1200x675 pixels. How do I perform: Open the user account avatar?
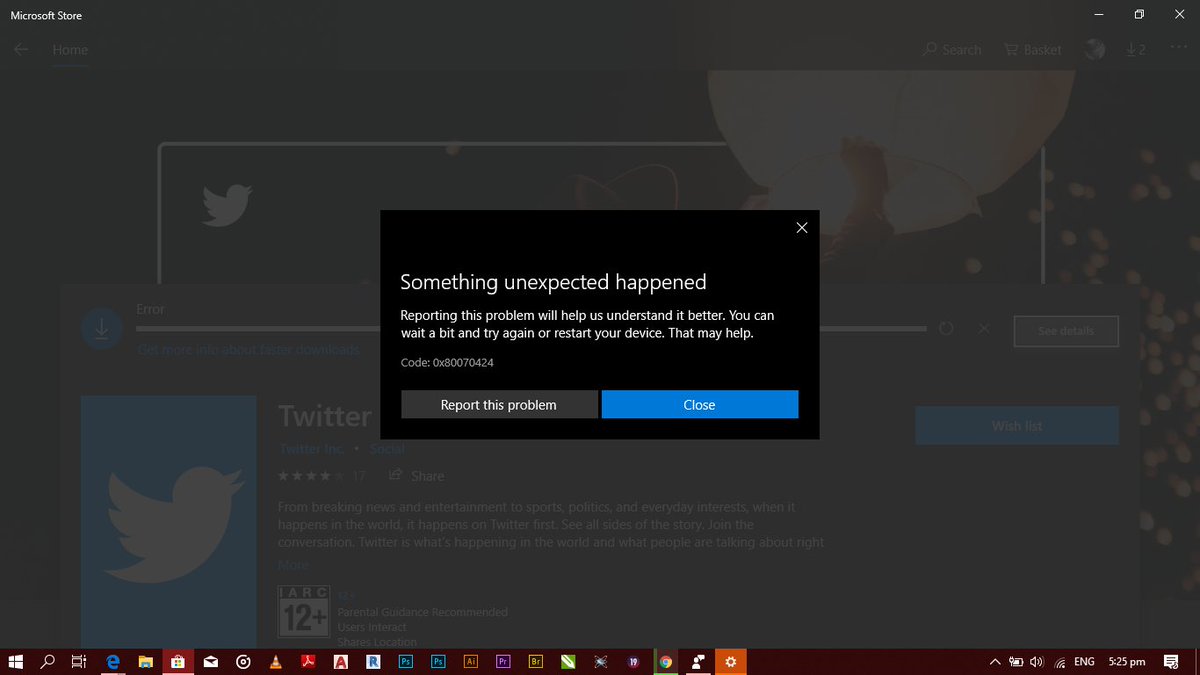click(x=1095, y=49)
